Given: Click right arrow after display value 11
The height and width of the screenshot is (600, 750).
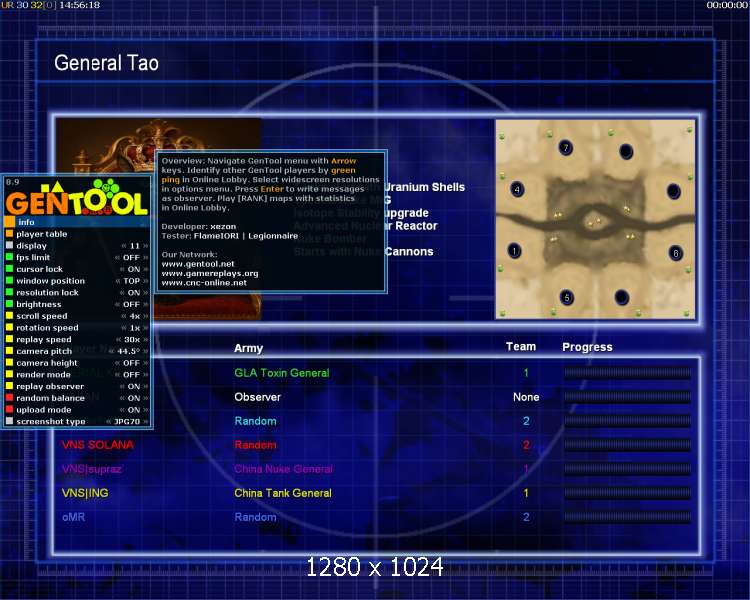Looking at the screenshot, I should (145, 246).
